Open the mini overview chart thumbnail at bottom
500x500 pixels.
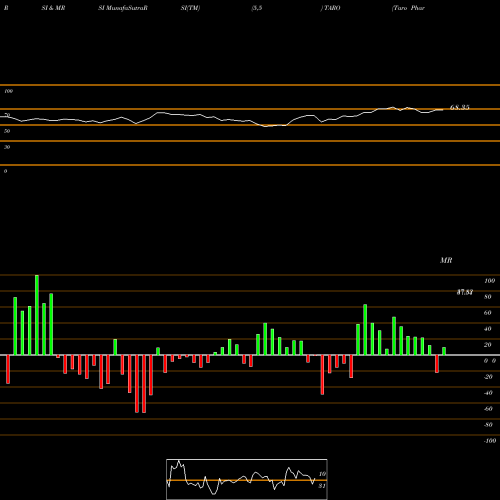click(247, 479)
